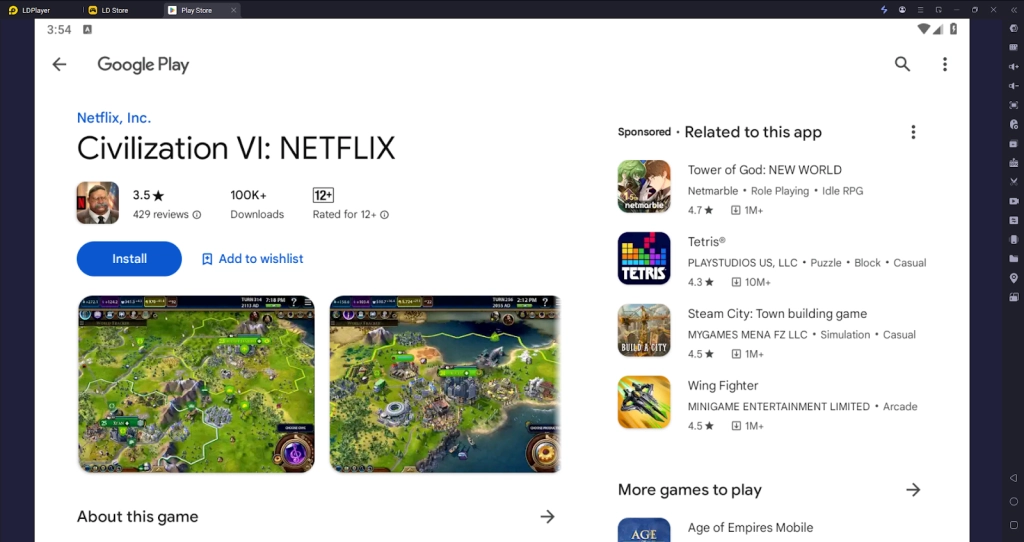Click the 12+ content rating badge

323,195
